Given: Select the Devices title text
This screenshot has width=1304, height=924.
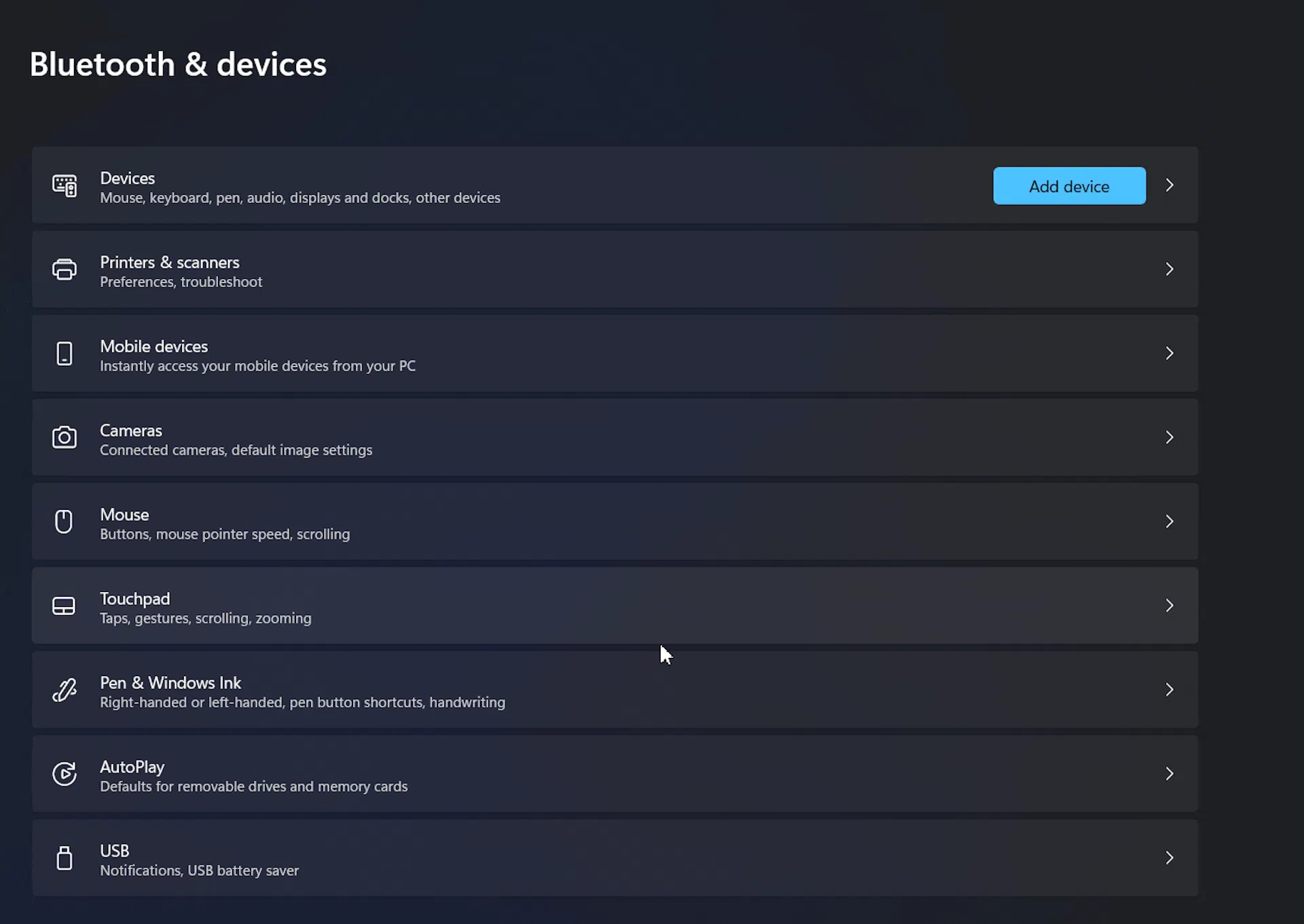Looking at the screenshot, I should click(x=128, y=178).
